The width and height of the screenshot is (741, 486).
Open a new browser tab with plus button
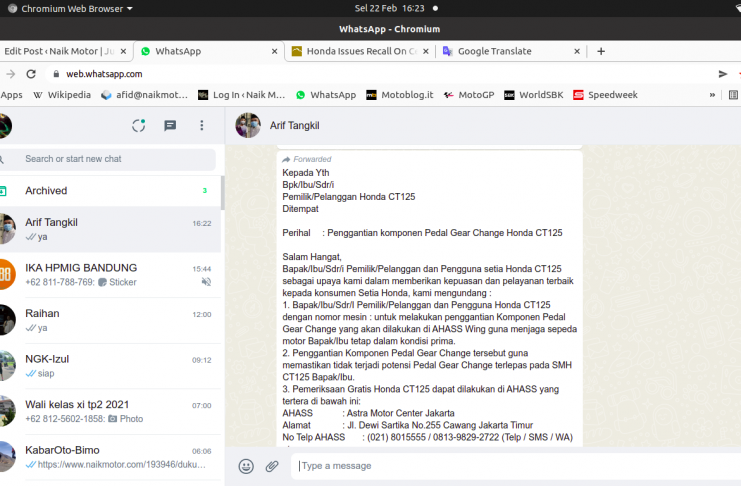pos(601,51)
